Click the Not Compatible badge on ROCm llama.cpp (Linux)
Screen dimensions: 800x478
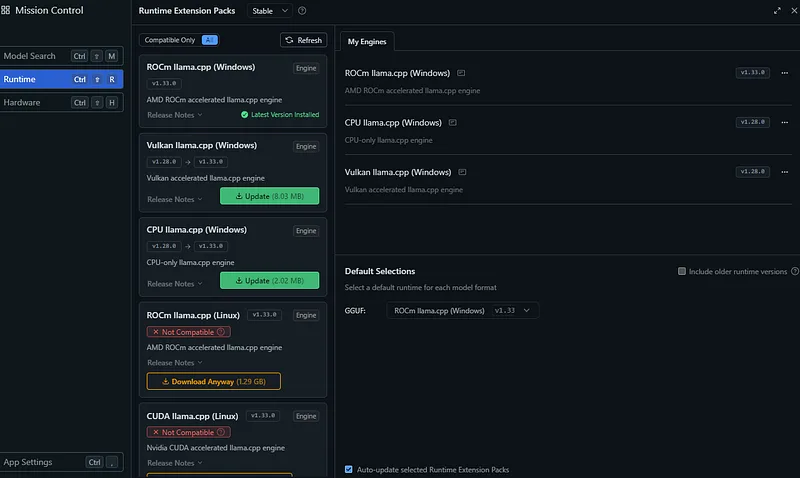click(188, 332)
